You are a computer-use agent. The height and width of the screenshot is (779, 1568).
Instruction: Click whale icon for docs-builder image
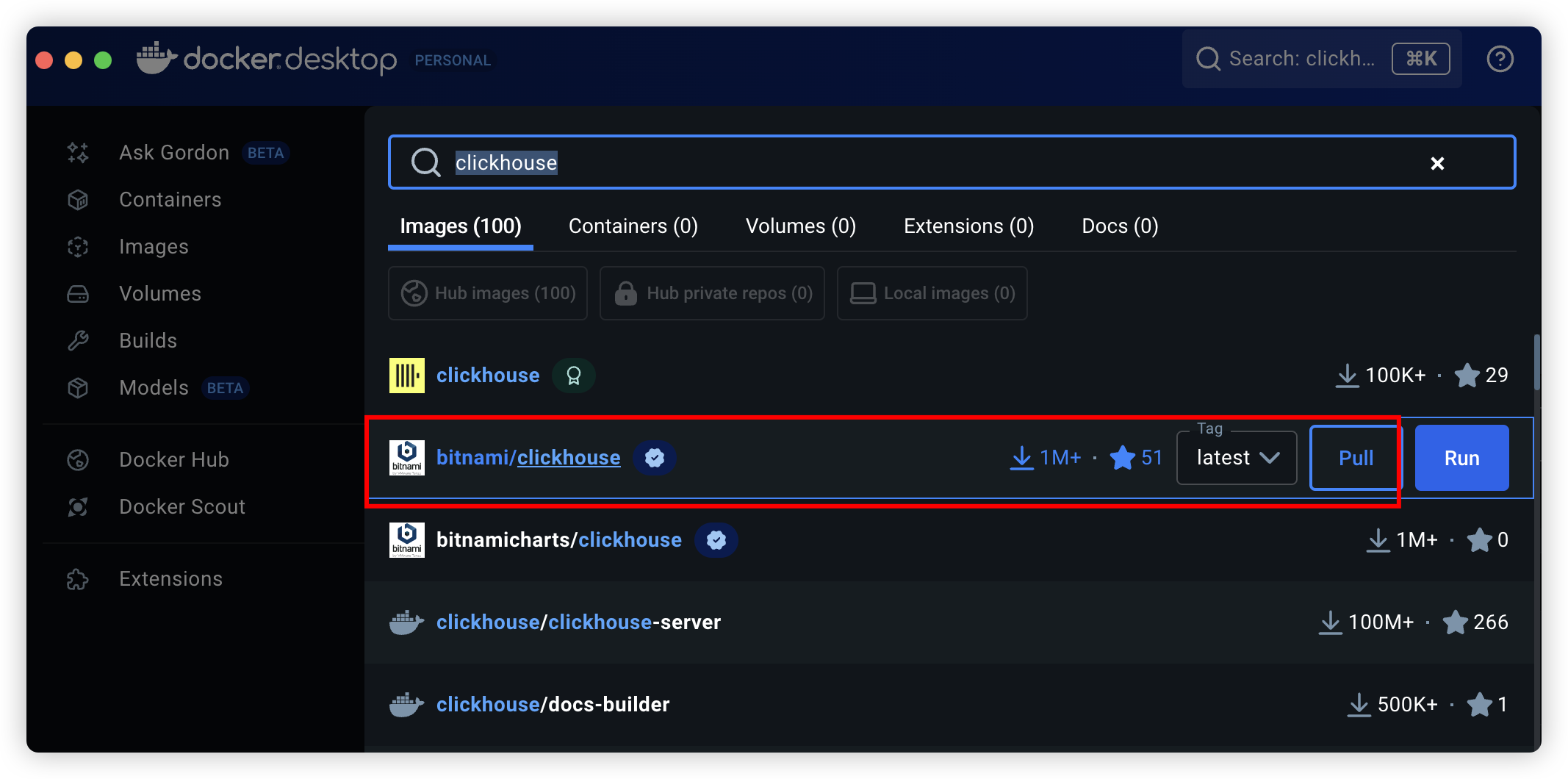pyautogui.click(x=407, y=705)
